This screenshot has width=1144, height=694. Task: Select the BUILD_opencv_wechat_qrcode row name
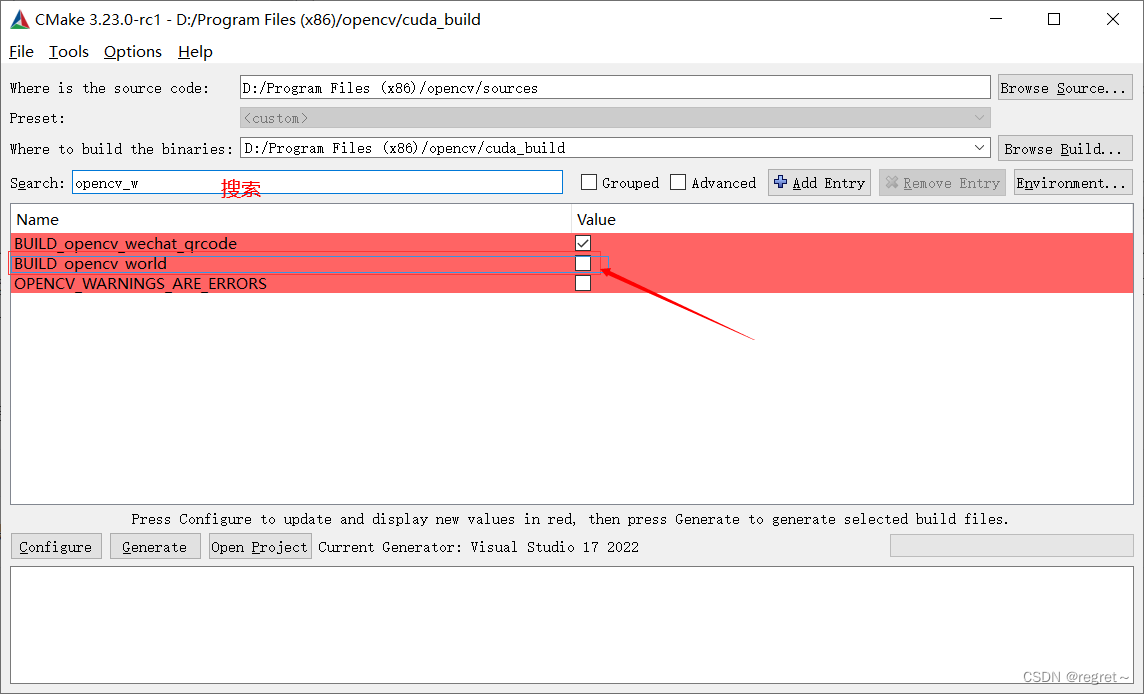point(125,243)
